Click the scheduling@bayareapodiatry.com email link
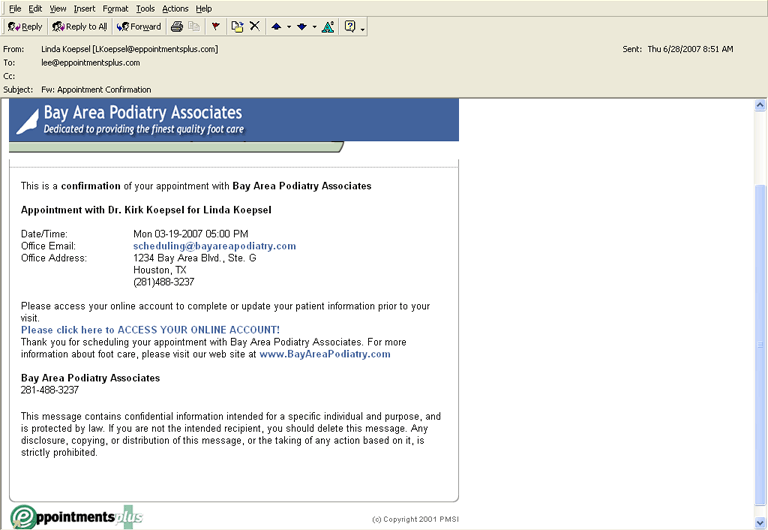 pos(214,246)
